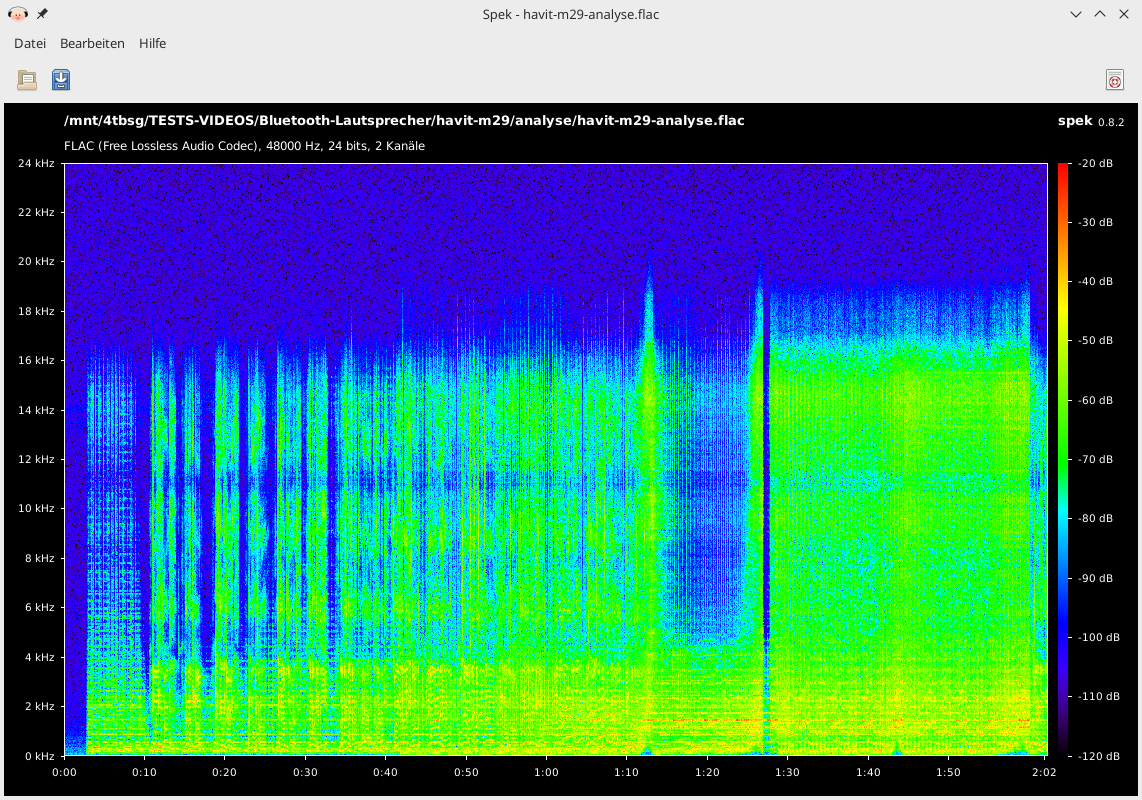The image size is (1142, 800).
Task: Click the 0:00 time axis label
Action: 64,772
